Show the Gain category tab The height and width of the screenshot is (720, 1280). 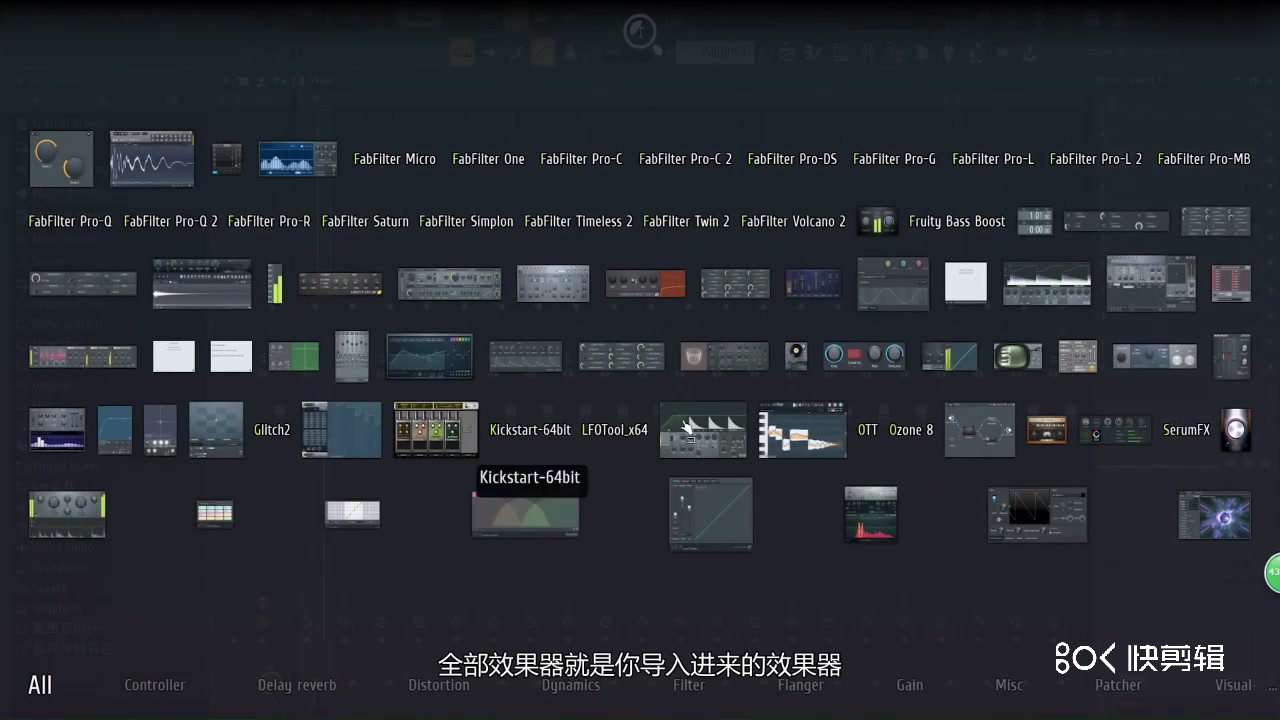(910, 685)
